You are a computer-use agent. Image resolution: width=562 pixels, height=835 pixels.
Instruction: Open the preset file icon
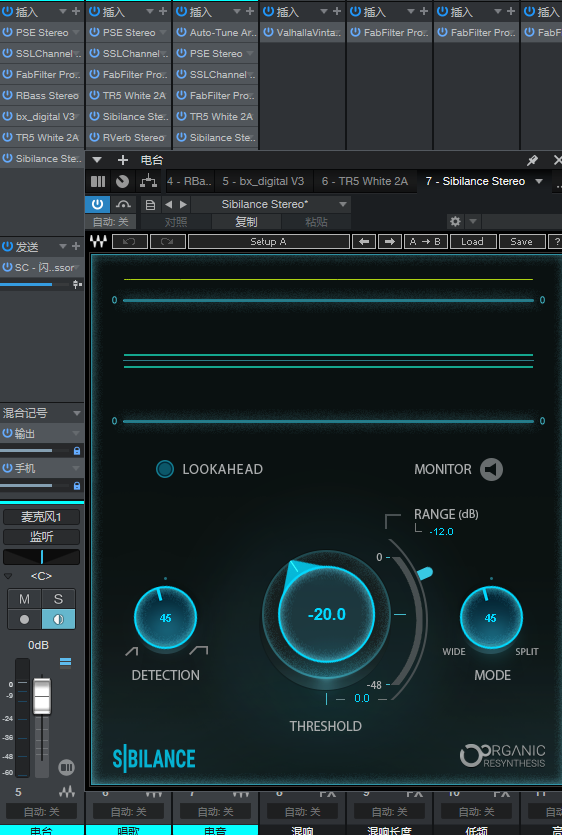click(x=150, y=204)
